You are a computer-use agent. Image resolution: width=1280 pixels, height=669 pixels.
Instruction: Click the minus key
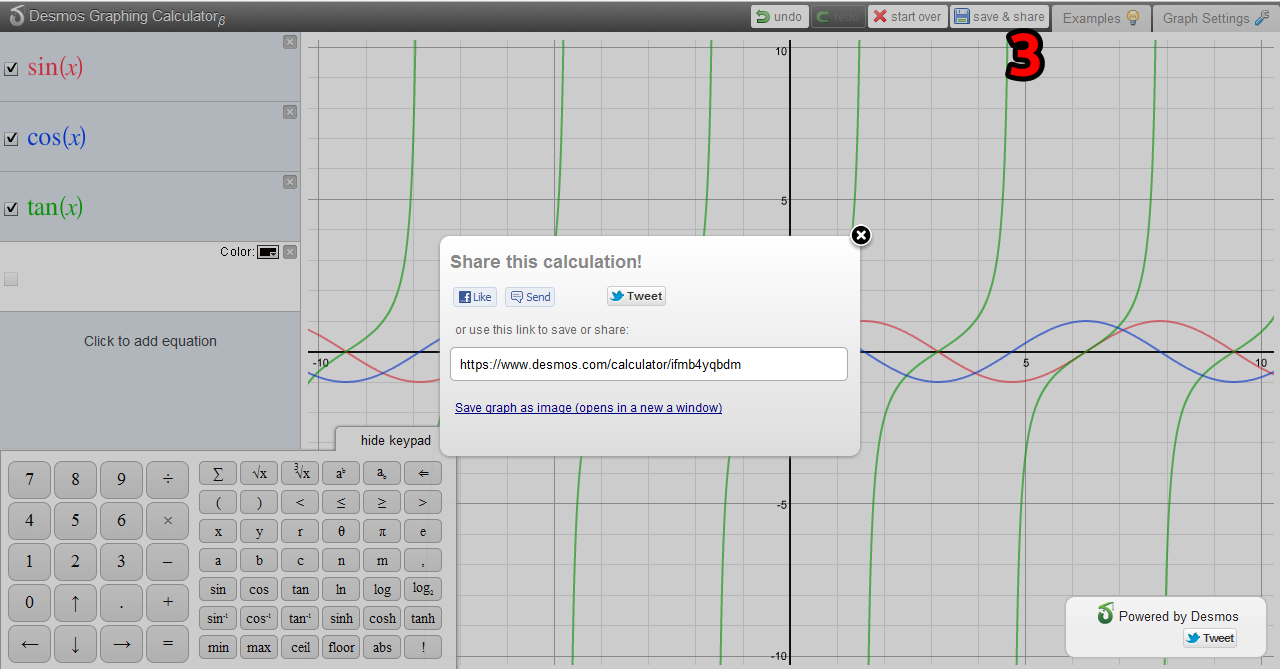[167, 562]
